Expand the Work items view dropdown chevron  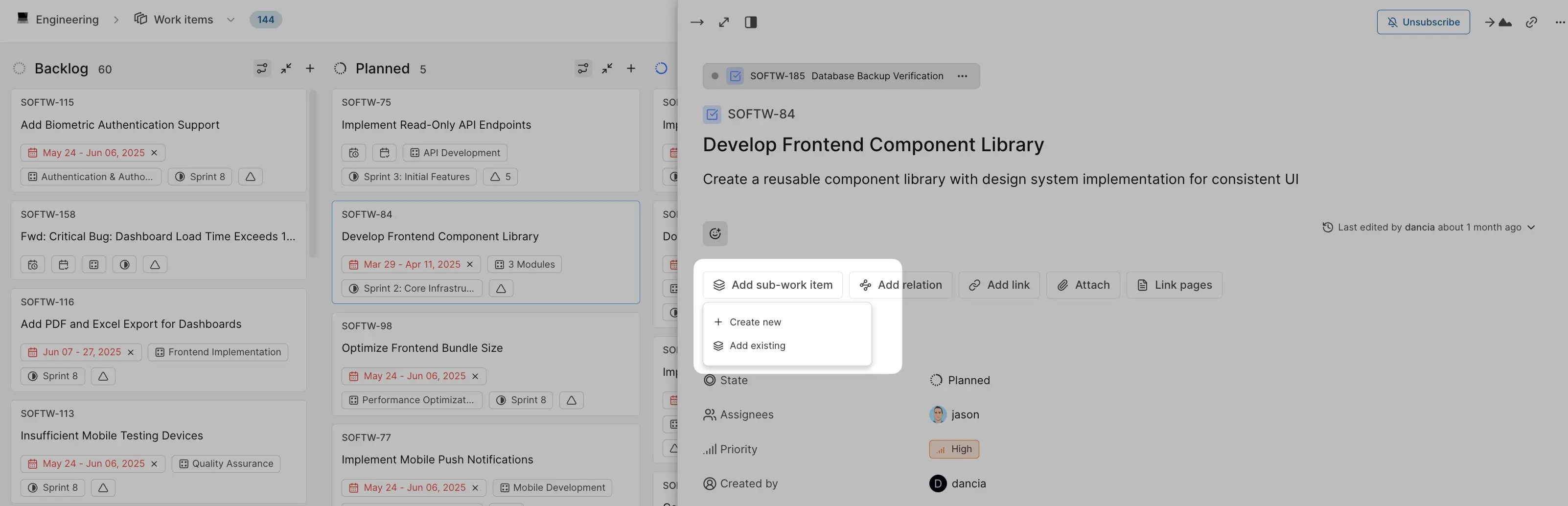[231, 20]
